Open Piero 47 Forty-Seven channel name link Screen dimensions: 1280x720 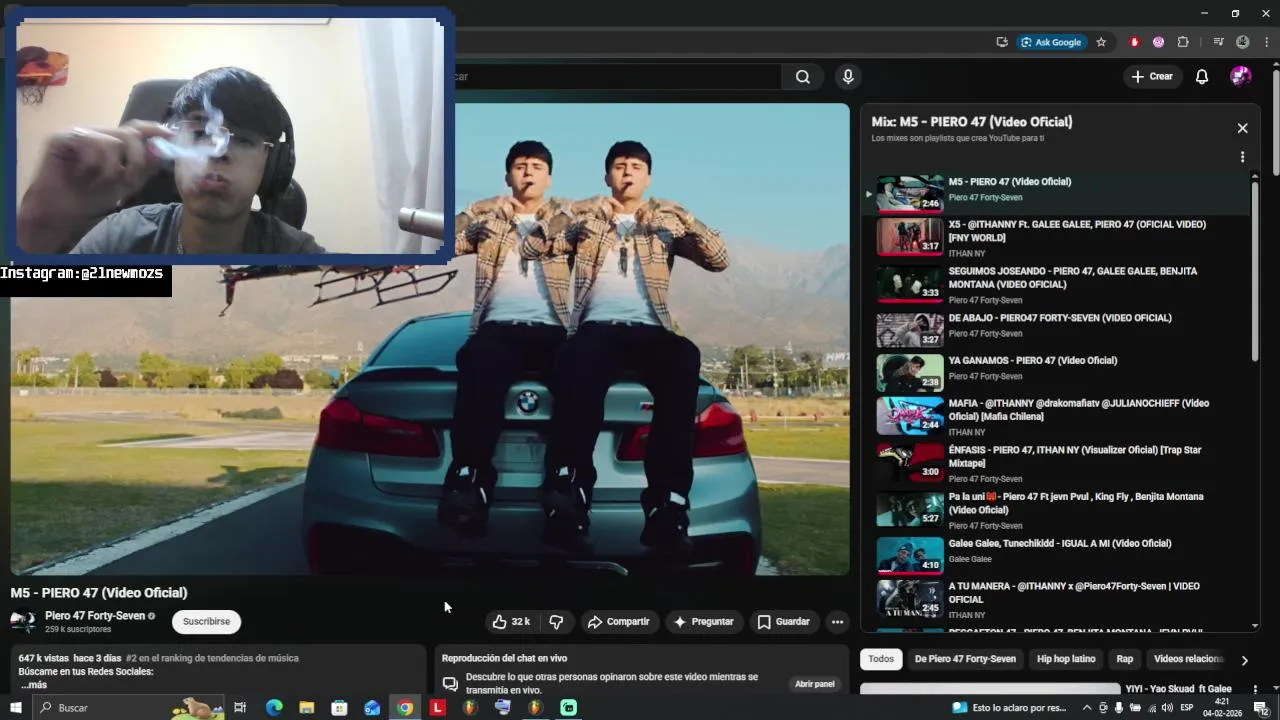click(x=95, y=616)
